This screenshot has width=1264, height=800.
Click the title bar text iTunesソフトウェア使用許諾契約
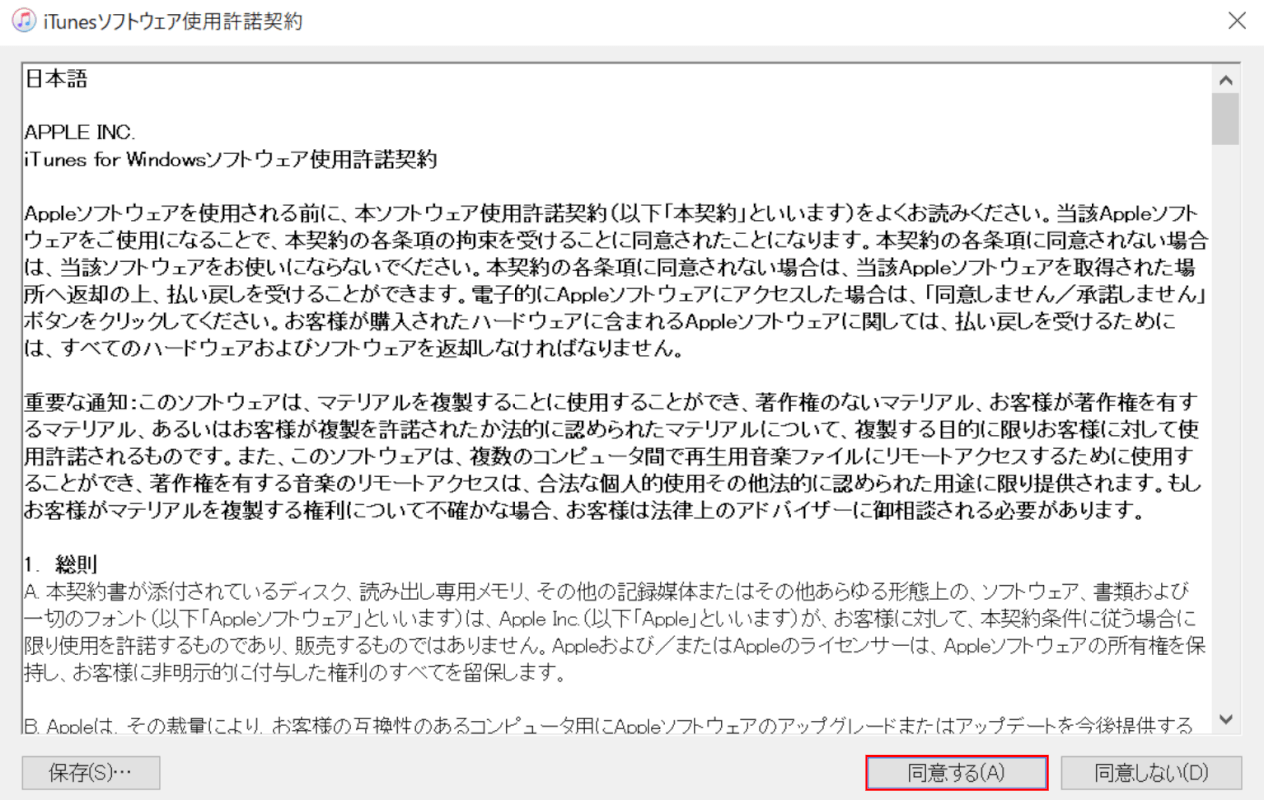click(170, 20)
